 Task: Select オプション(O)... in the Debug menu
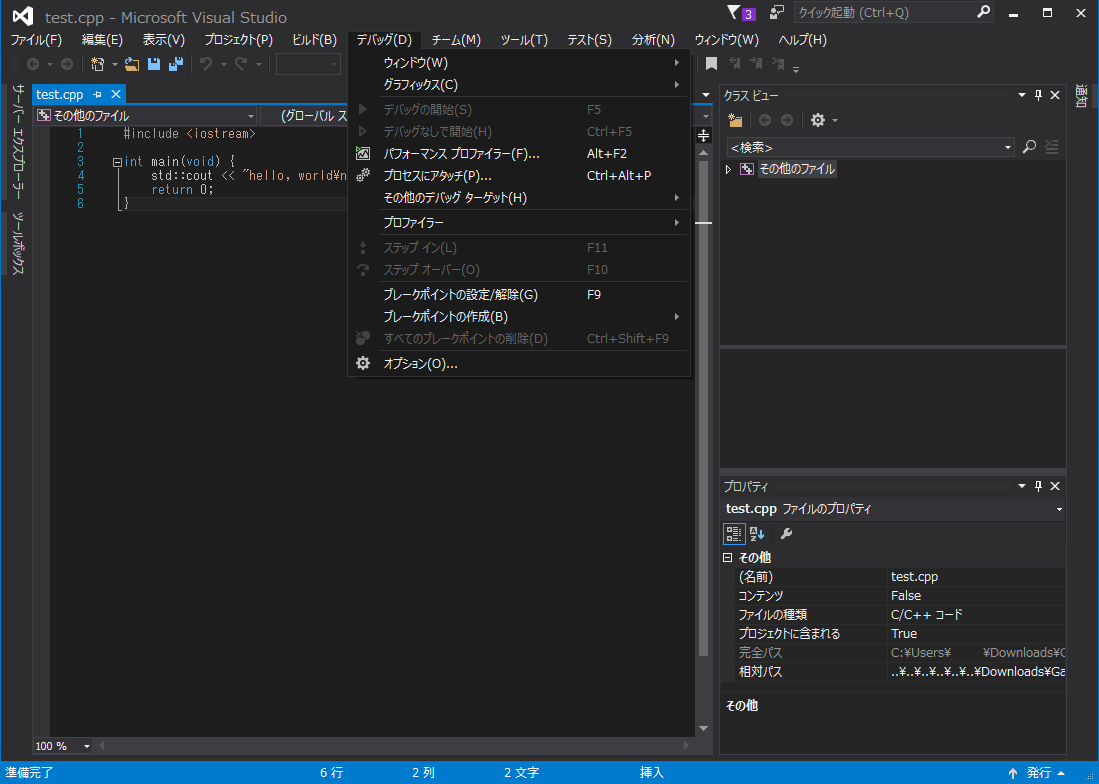click(420, 364)
